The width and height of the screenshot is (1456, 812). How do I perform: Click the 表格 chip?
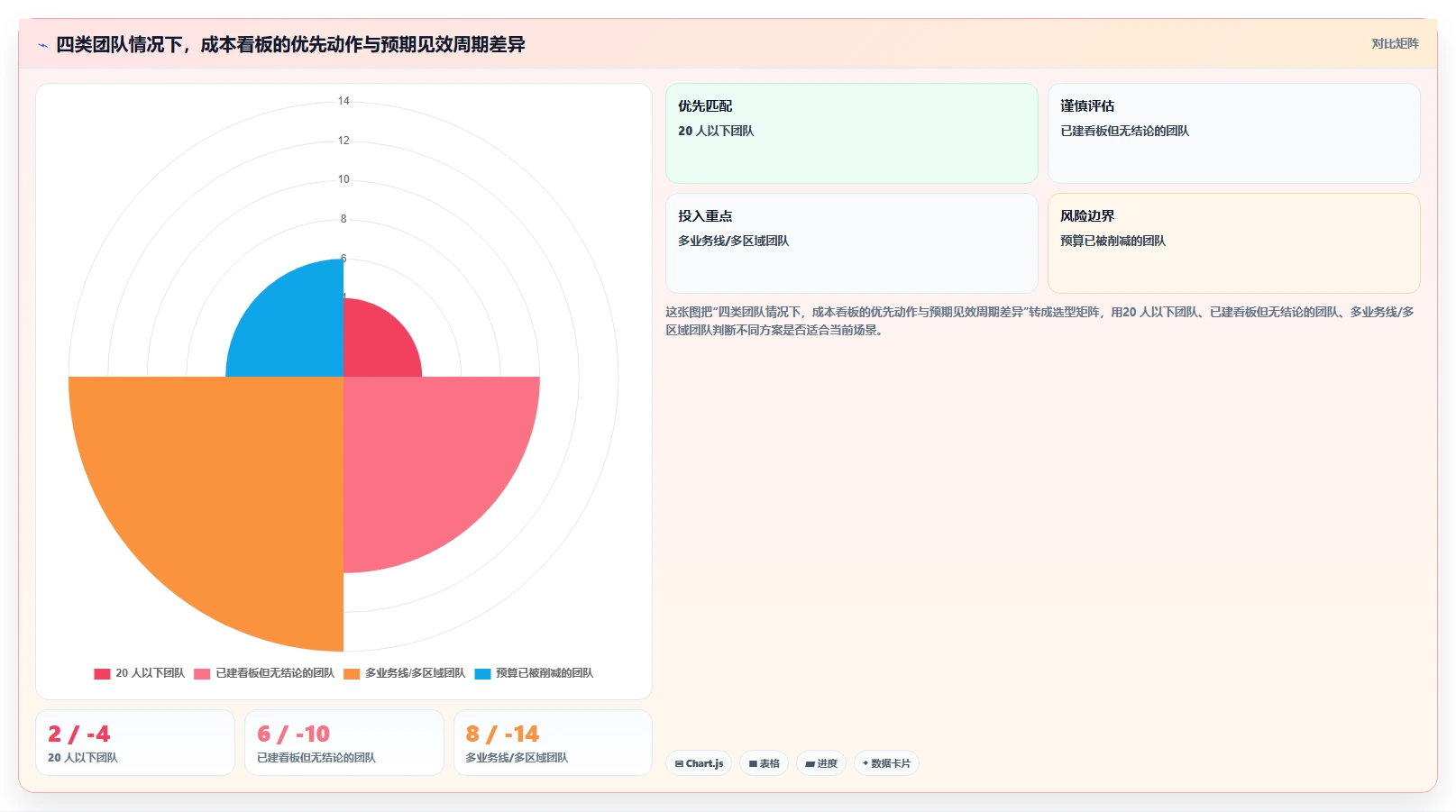click(x=765, y=763)
